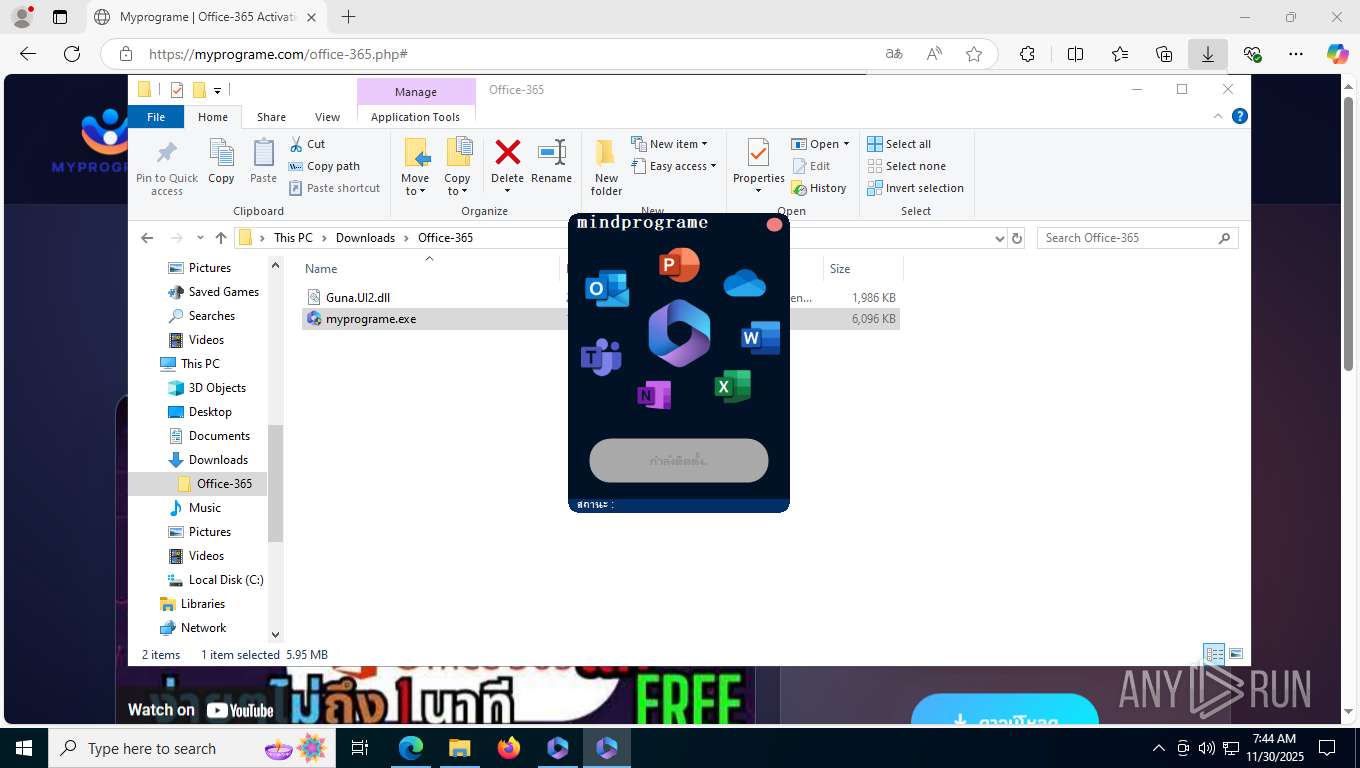Expand the address bar history dropdown
1360x768 pixels.
998,238
